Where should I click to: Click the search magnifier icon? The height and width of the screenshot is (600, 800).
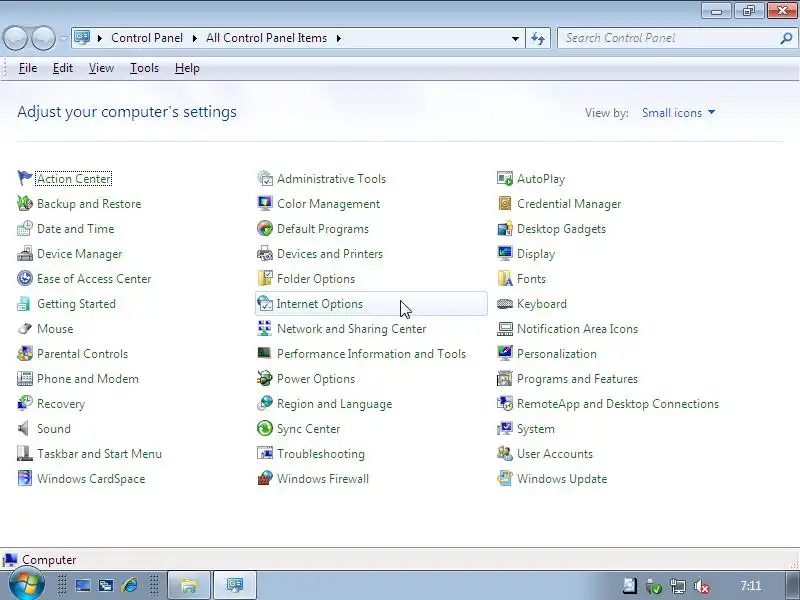(786, 38)
